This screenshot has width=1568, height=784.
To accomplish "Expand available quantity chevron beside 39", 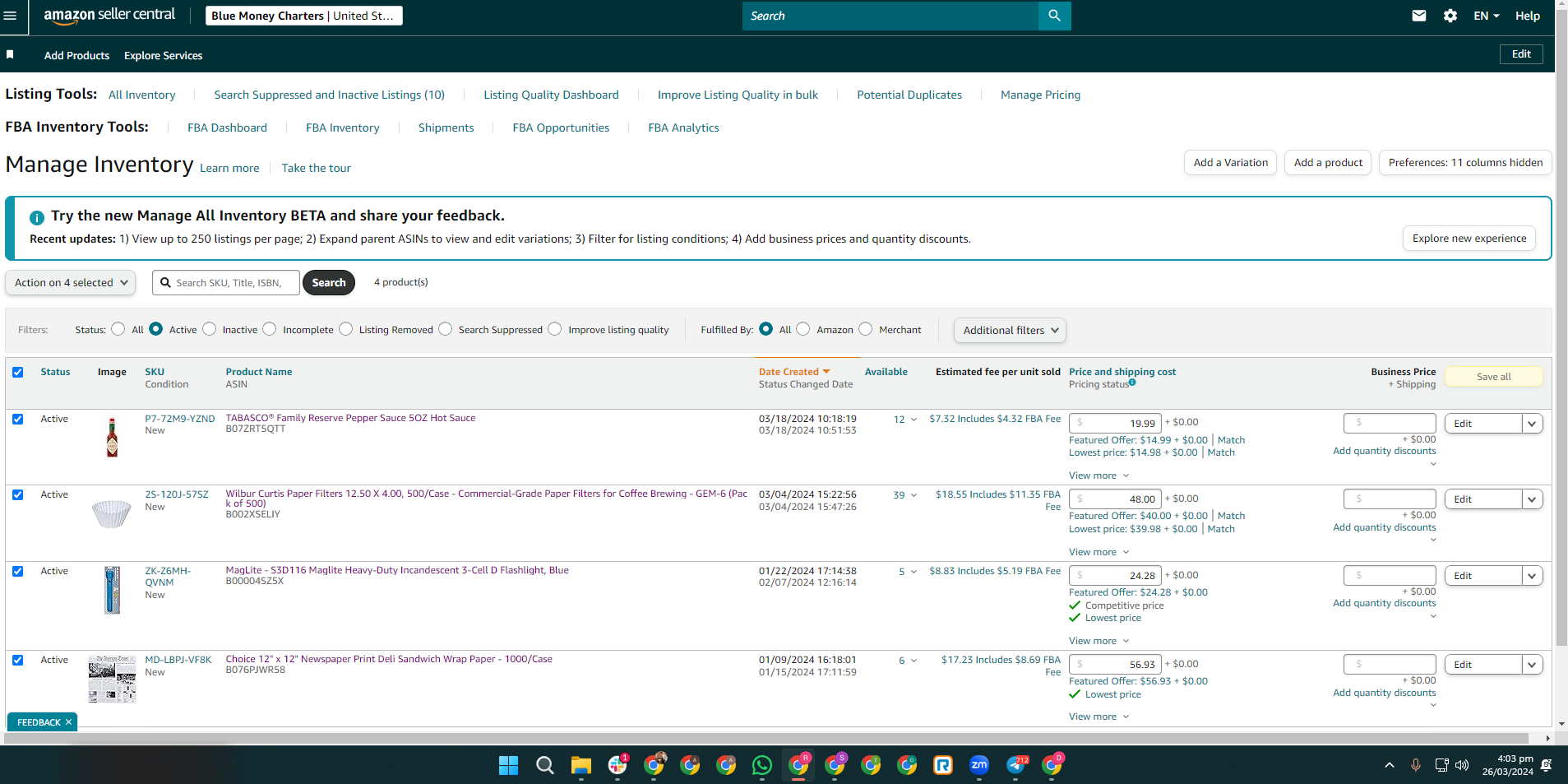I will click(x=914, y=495).
